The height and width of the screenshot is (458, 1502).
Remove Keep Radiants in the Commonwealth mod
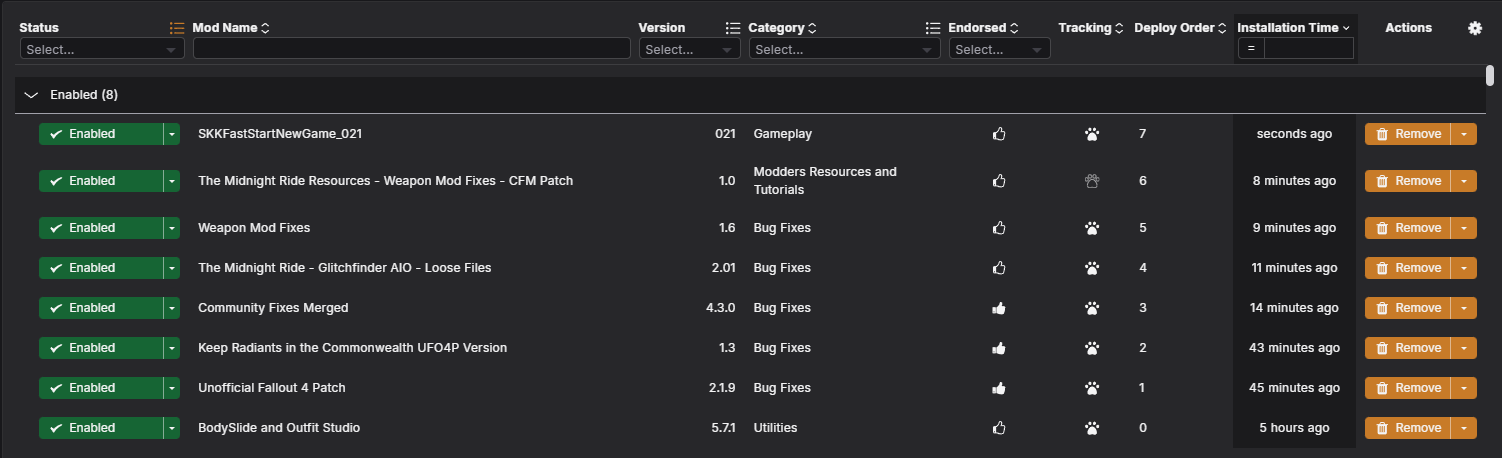tap(1408, 348)
